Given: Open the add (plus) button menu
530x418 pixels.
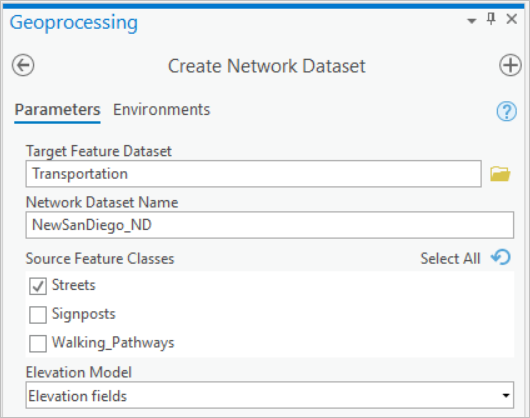Looking at the screenshot, I should (510, 65).
